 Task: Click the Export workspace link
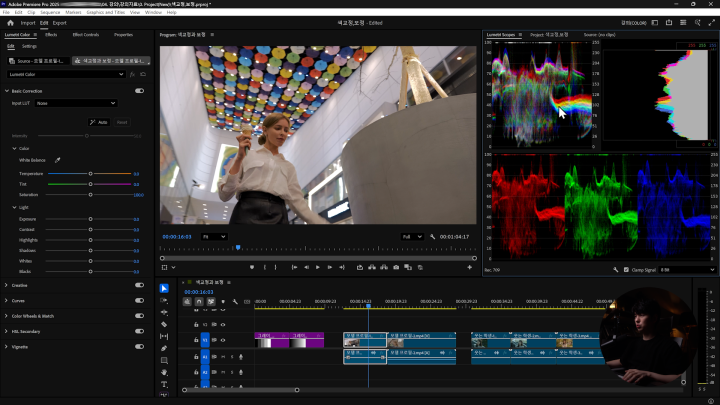point(60,22)
